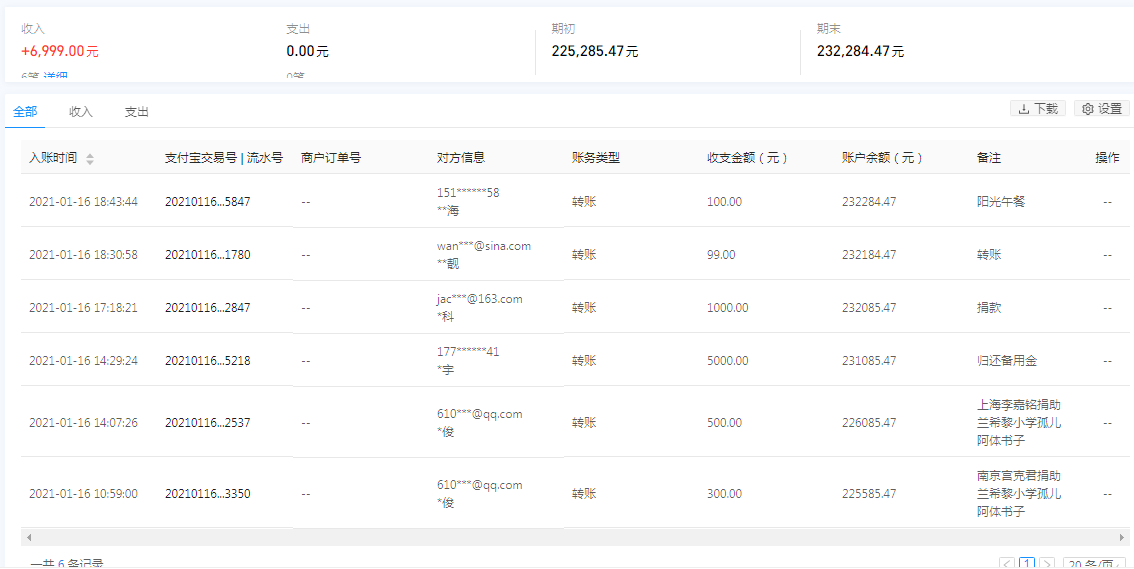Switch to the 收入 tab
The image size is (1134, 569).
[x=81, y=111]
